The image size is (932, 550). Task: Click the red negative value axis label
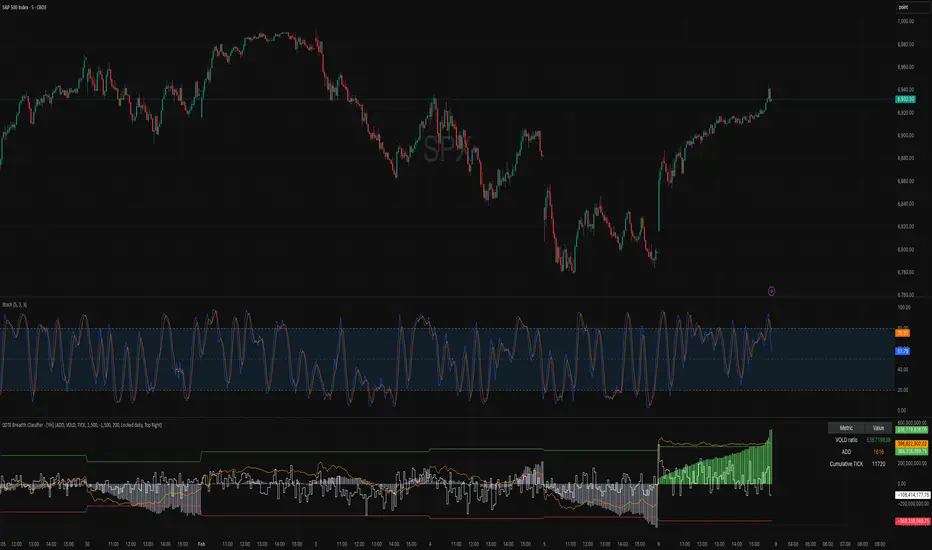pos(913,521)
